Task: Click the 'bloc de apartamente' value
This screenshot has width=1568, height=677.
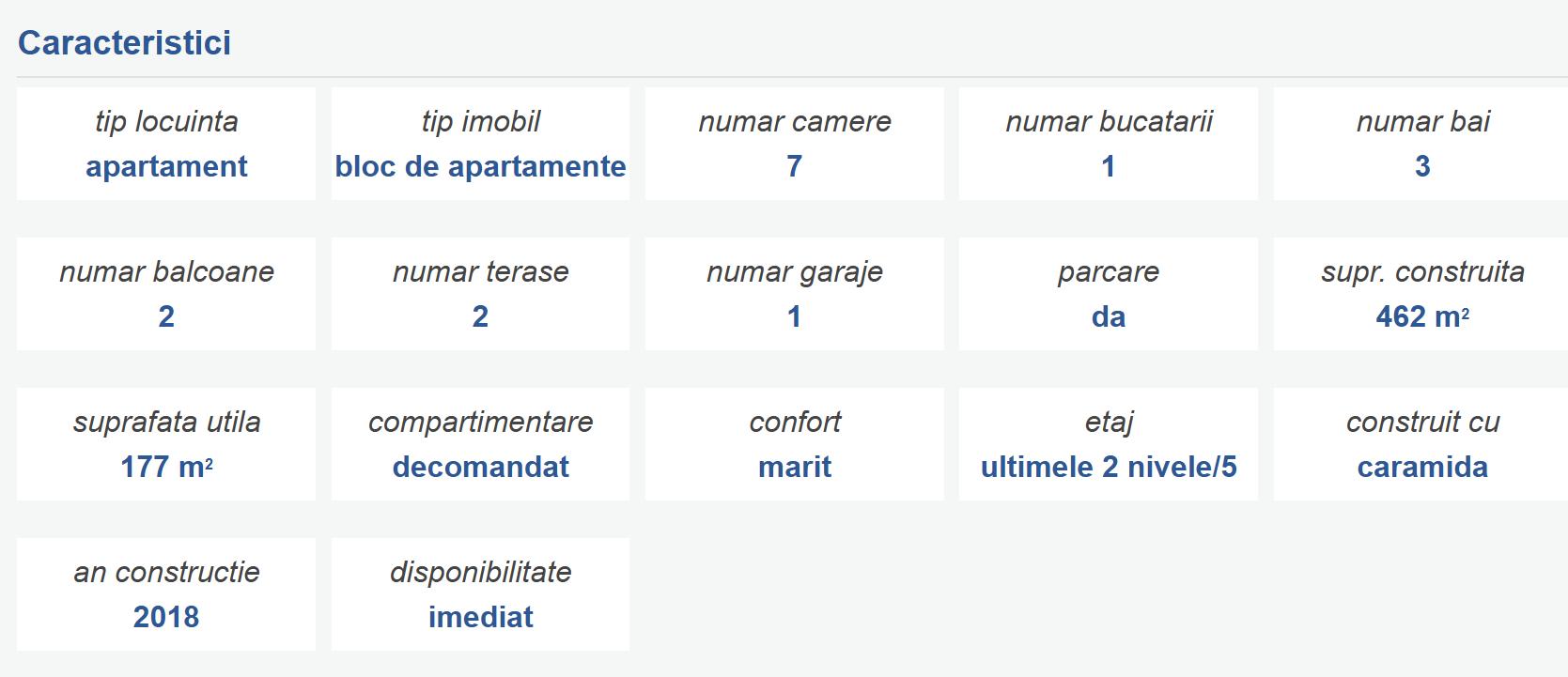Action: click(480, 166)
